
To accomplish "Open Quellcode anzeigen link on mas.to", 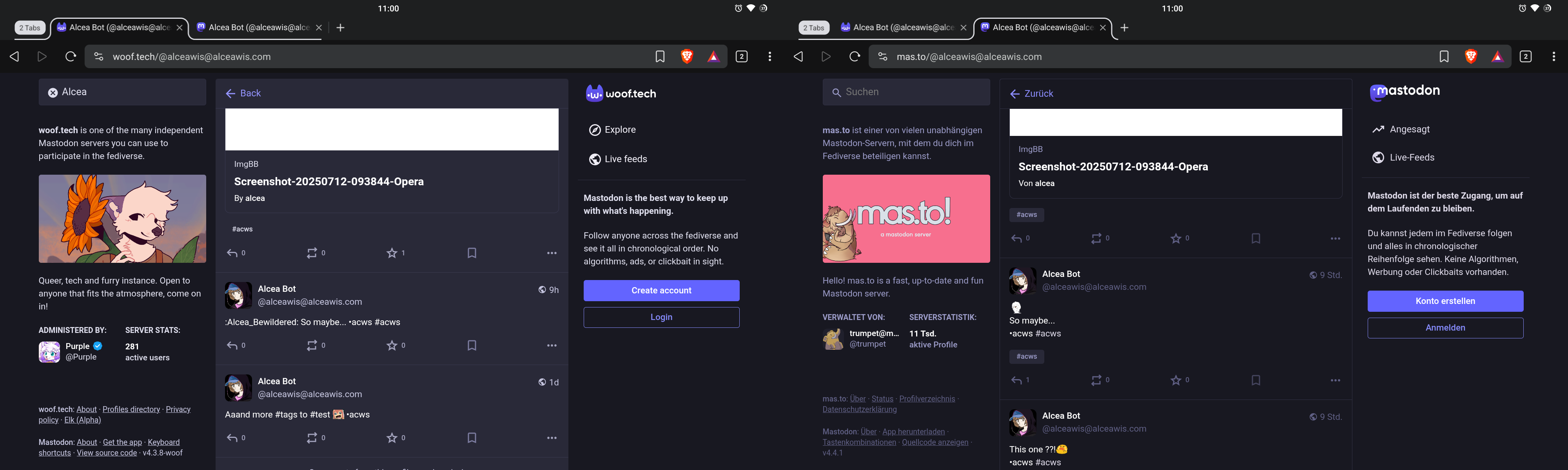I will tap(935, 442).
